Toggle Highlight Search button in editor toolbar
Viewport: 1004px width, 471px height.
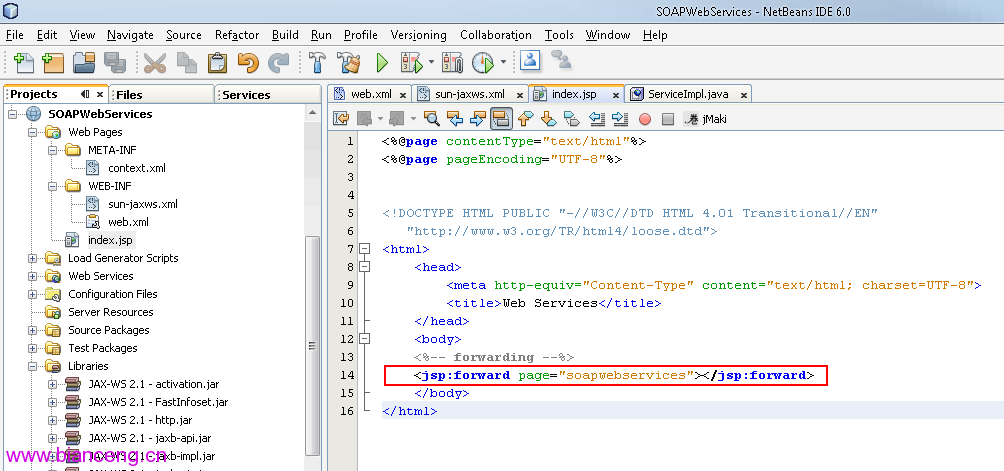coord(501,118)
